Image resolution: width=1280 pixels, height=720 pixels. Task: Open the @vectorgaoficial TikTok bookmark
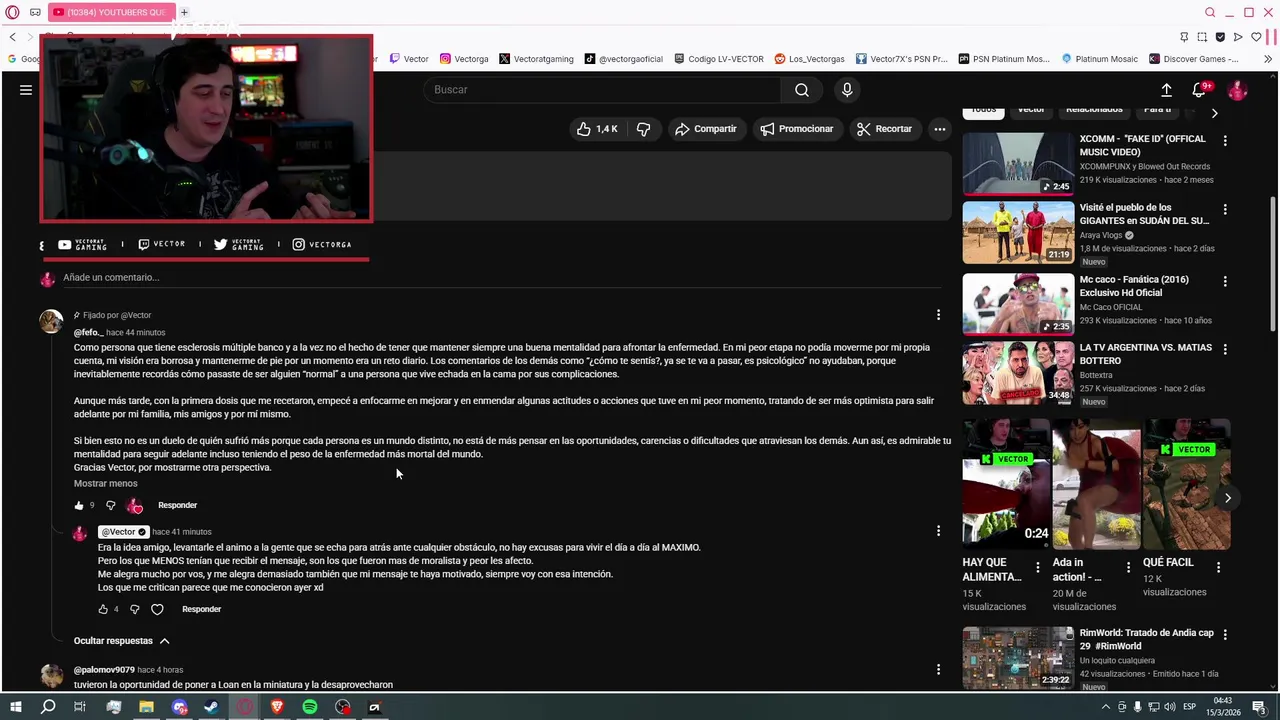pos(624,59)
